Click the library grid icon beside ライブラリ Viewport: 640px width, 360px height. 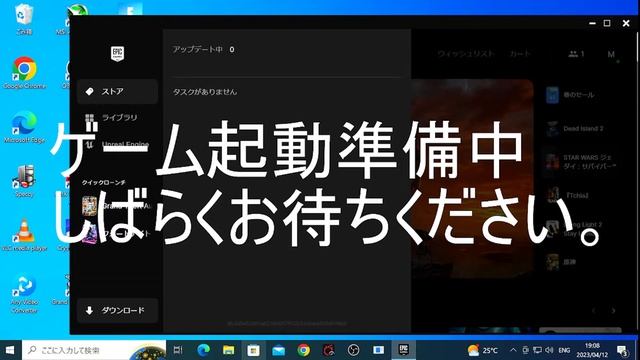(x=89, y=118)
